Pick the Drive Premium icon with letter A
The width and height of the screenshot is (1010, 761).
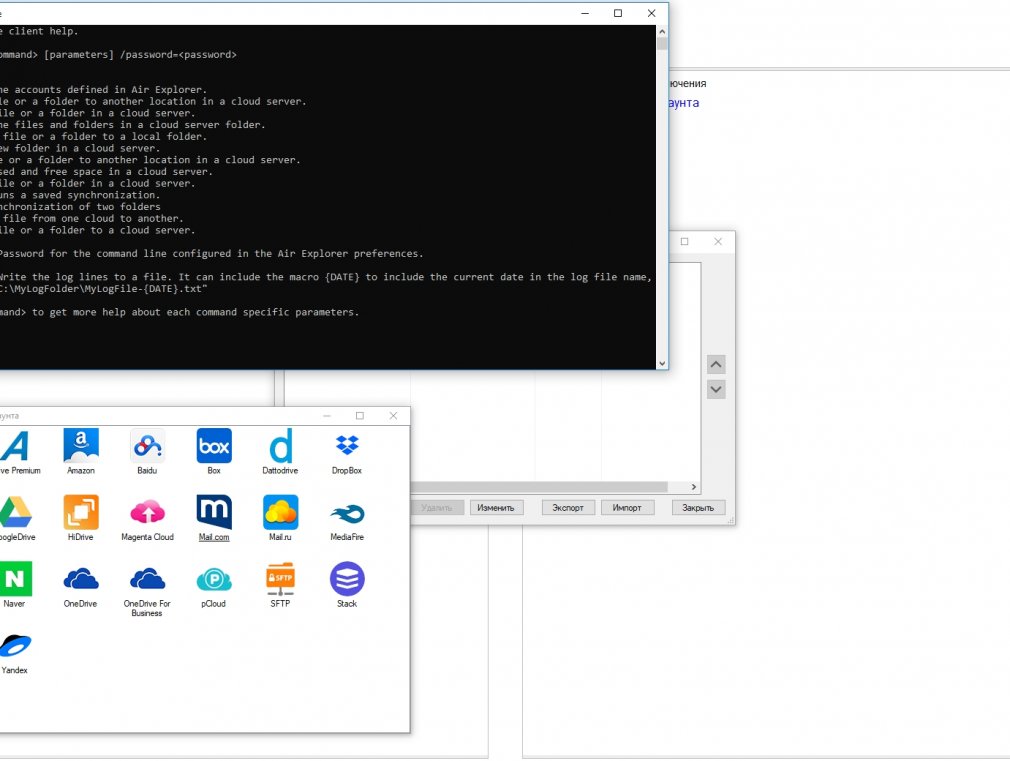15,446
